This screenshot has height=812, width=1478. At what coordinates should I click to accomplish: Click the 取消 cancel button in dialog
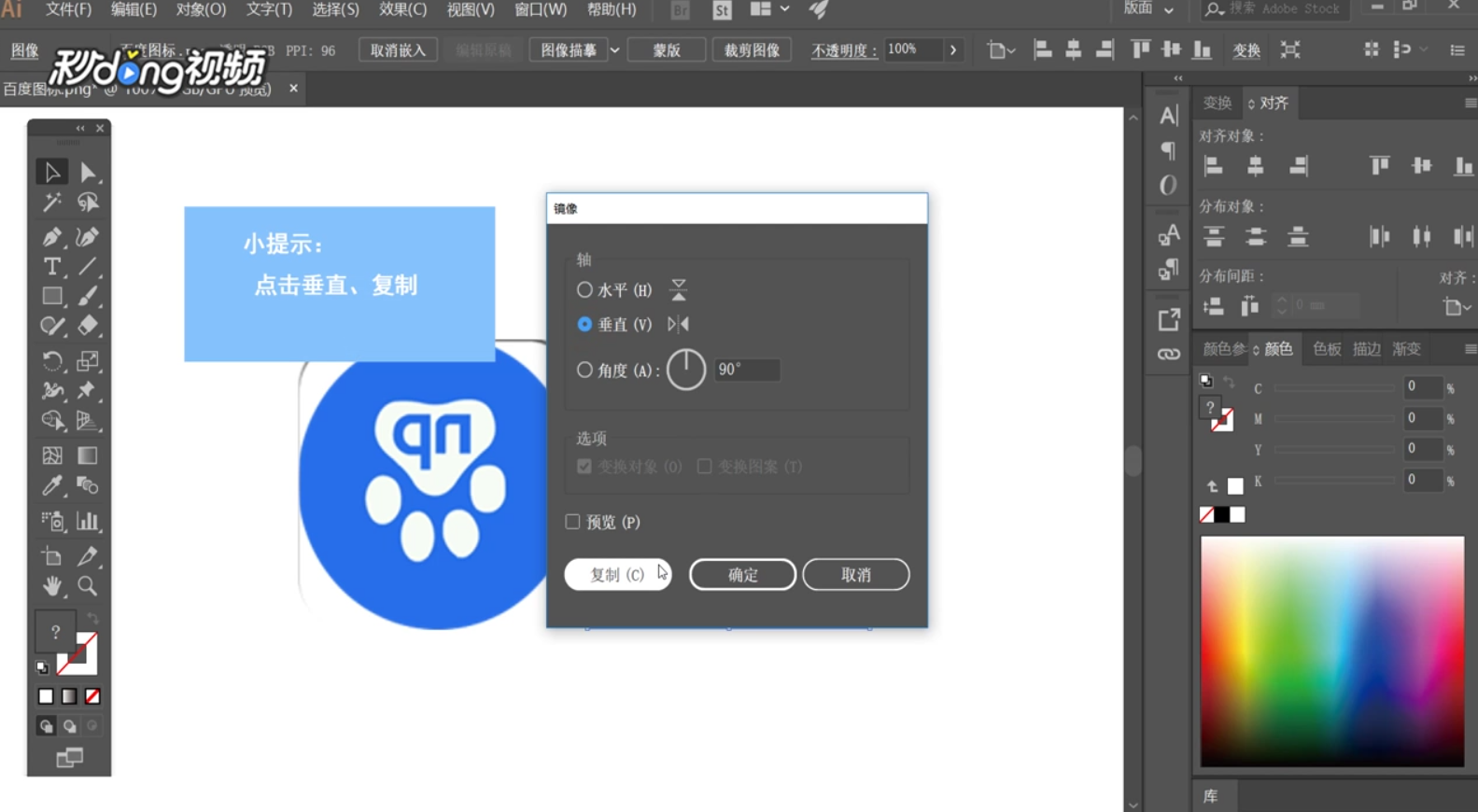click(856, 575)
